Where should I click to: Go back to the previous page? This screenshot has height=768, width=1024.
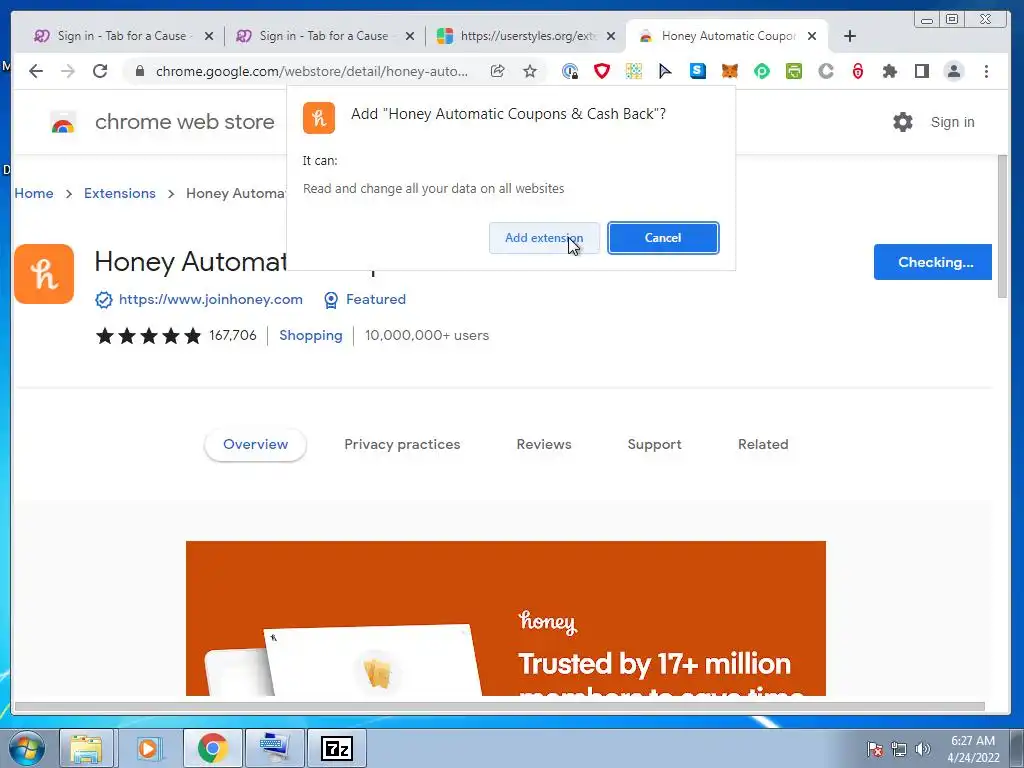point(36,71)
